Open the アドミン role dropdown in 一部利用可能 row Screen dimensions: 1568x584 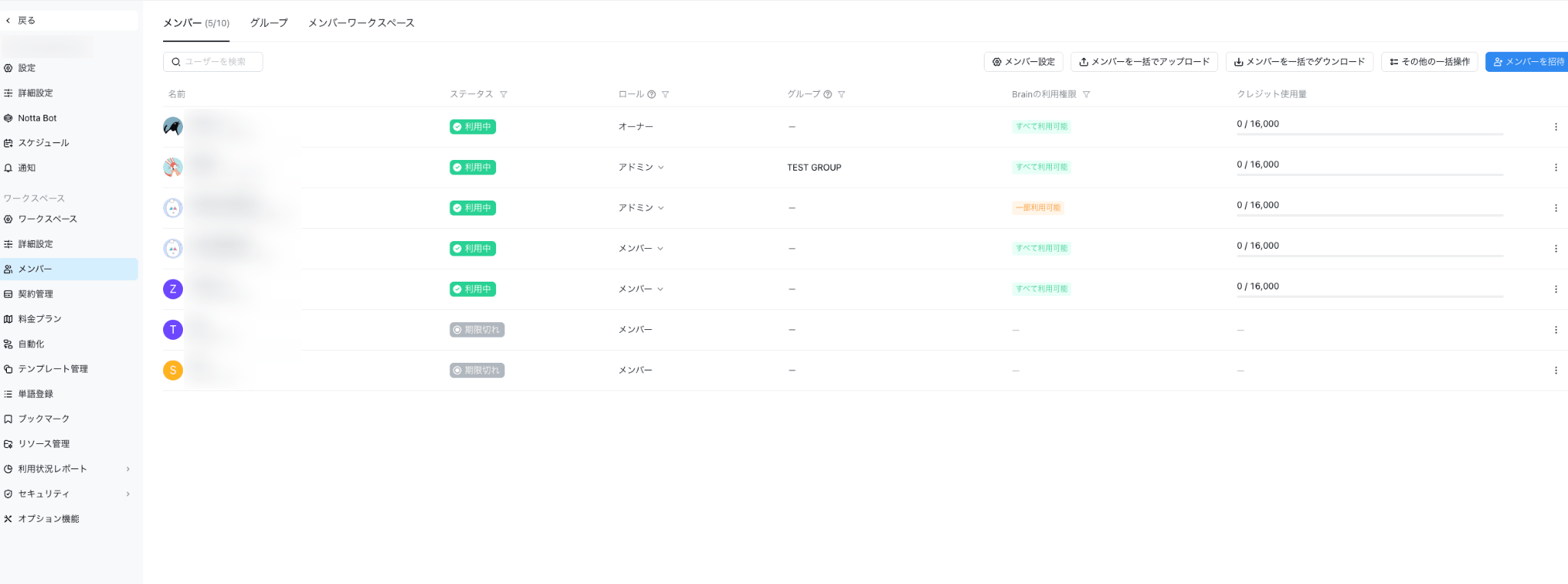[642, 208]
